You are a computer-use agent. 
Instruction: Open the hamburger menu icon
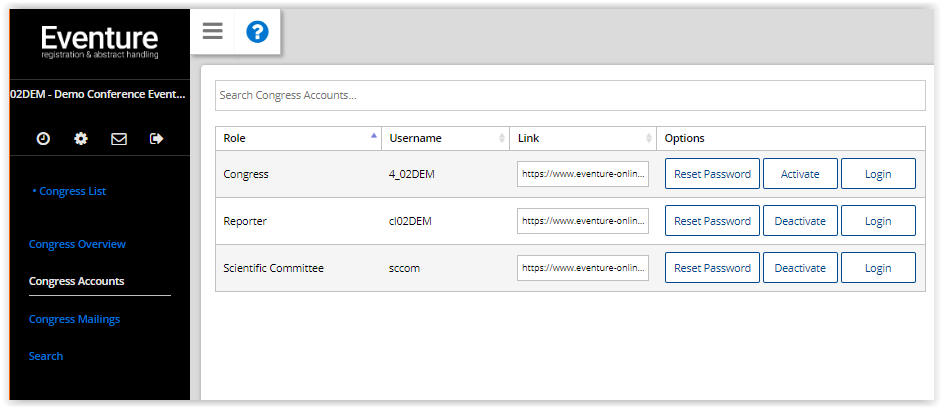213,31
